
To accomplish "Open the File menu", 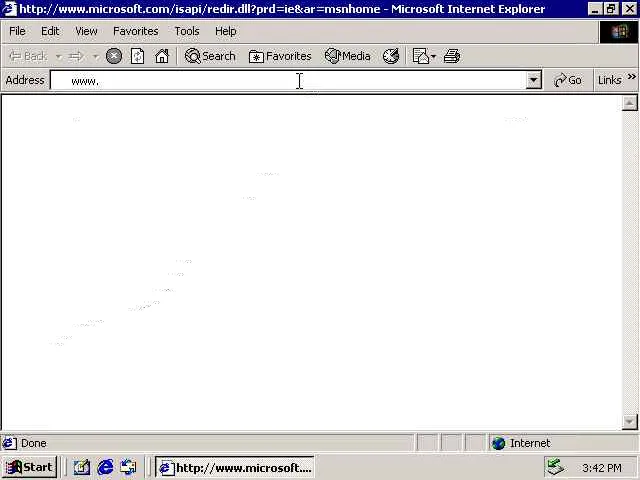I will click(x=17, y=31).
